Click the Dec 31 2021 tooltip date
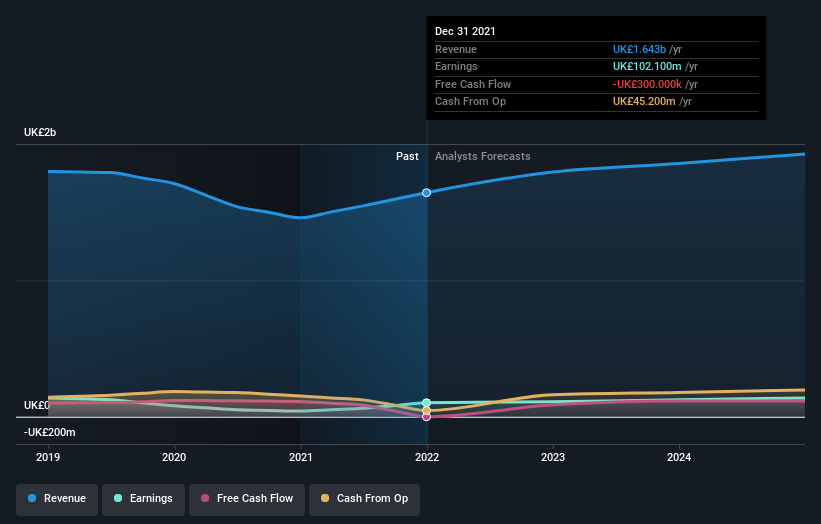The width and height of the screenshot is (821, 524). (465, 31)
